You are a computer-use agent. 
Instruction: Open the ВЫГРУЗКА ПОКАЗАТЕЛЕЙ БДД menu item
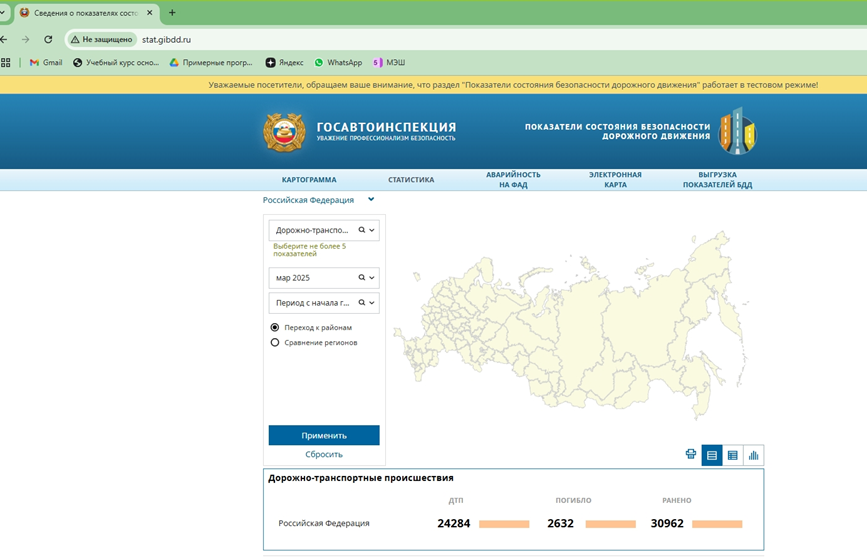[717, 180]
